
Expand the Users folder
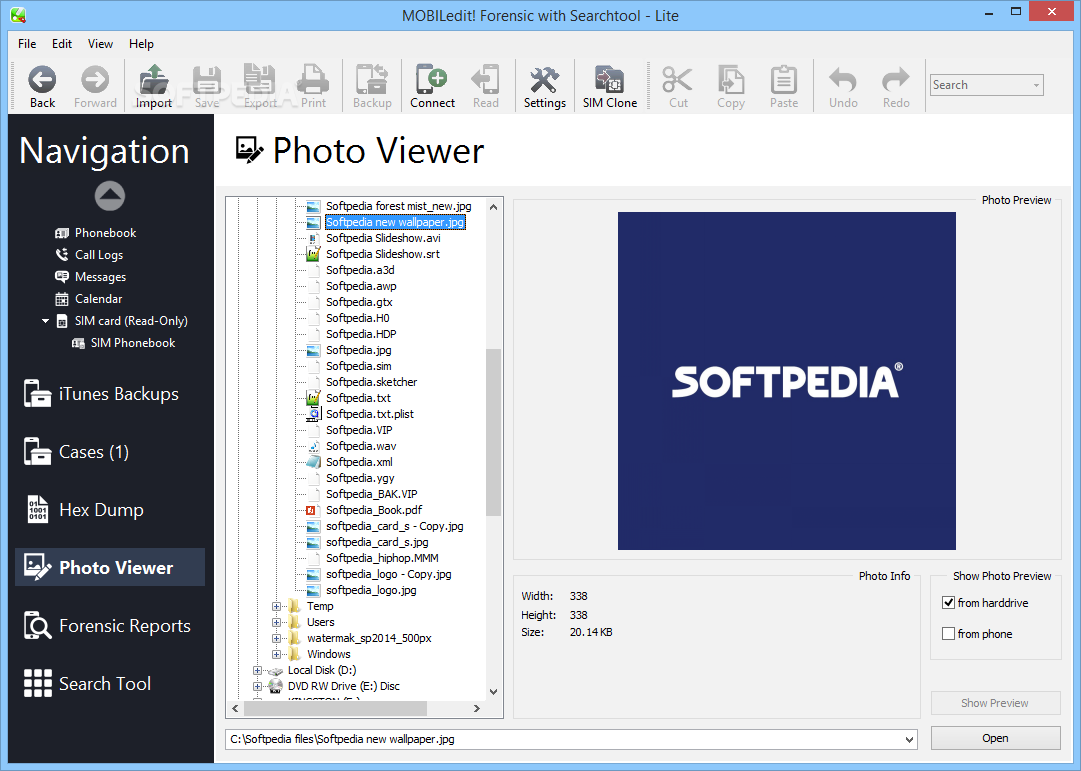coord(276,623)
